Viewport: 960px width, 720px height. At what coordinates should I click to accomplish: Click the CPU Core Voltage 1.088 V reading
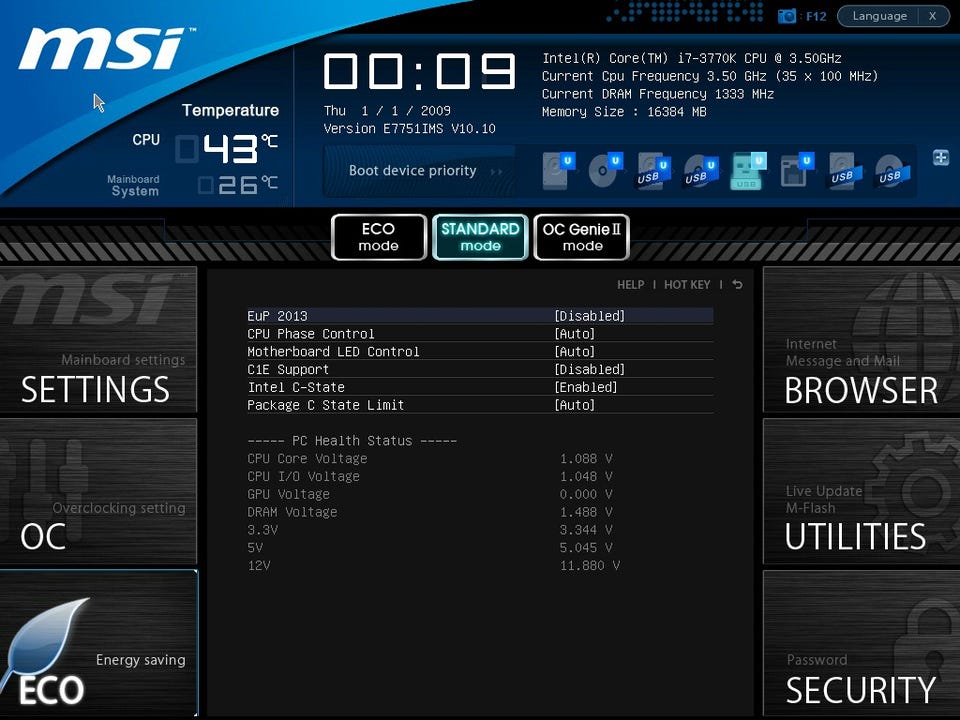[586, 459]
